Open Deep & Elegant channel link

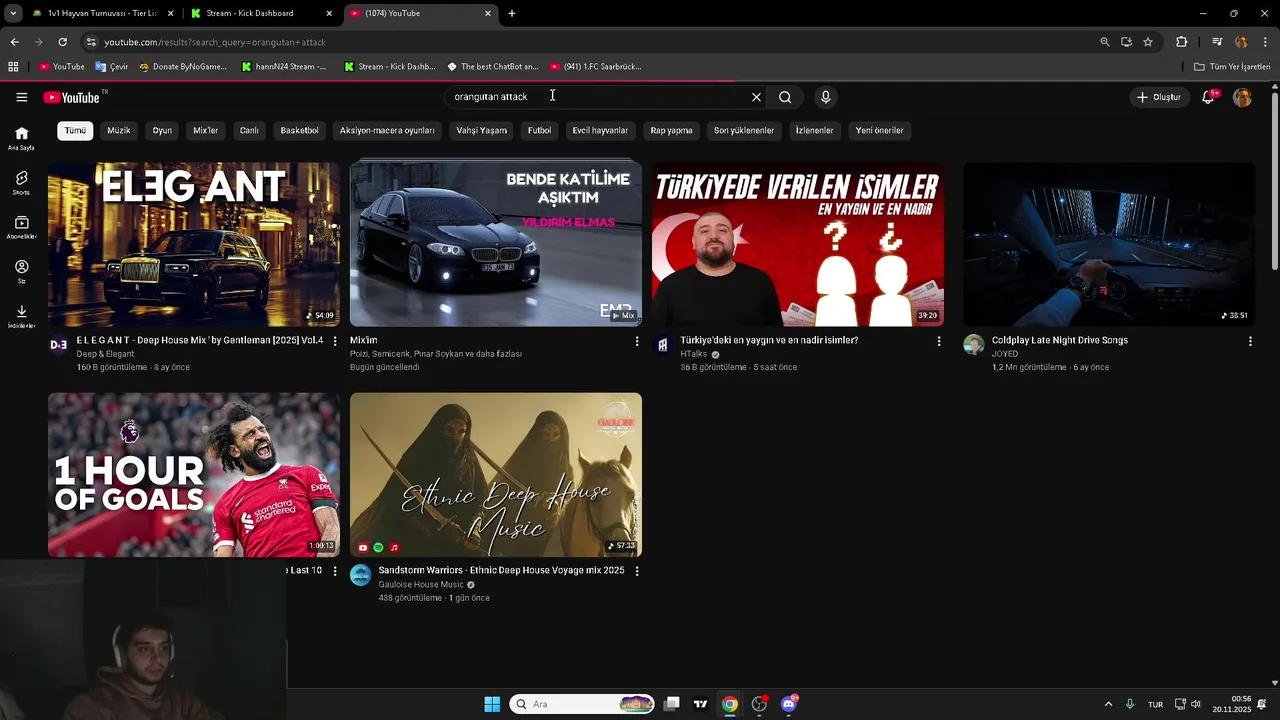tap(105, 354)
